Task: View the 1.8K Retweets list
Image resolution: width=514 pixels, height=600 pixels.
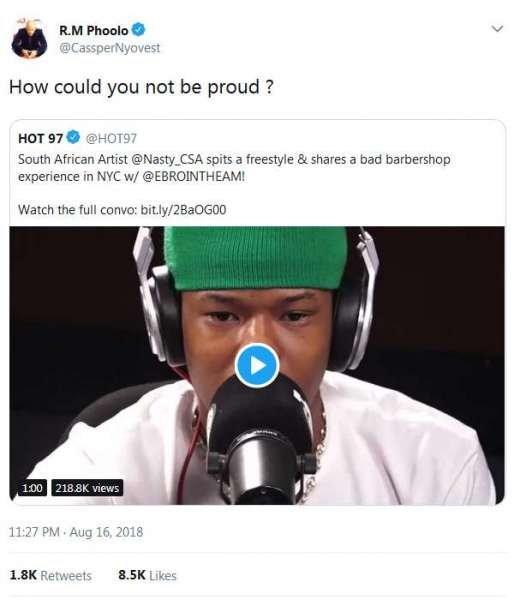Action: coord(50,576)
